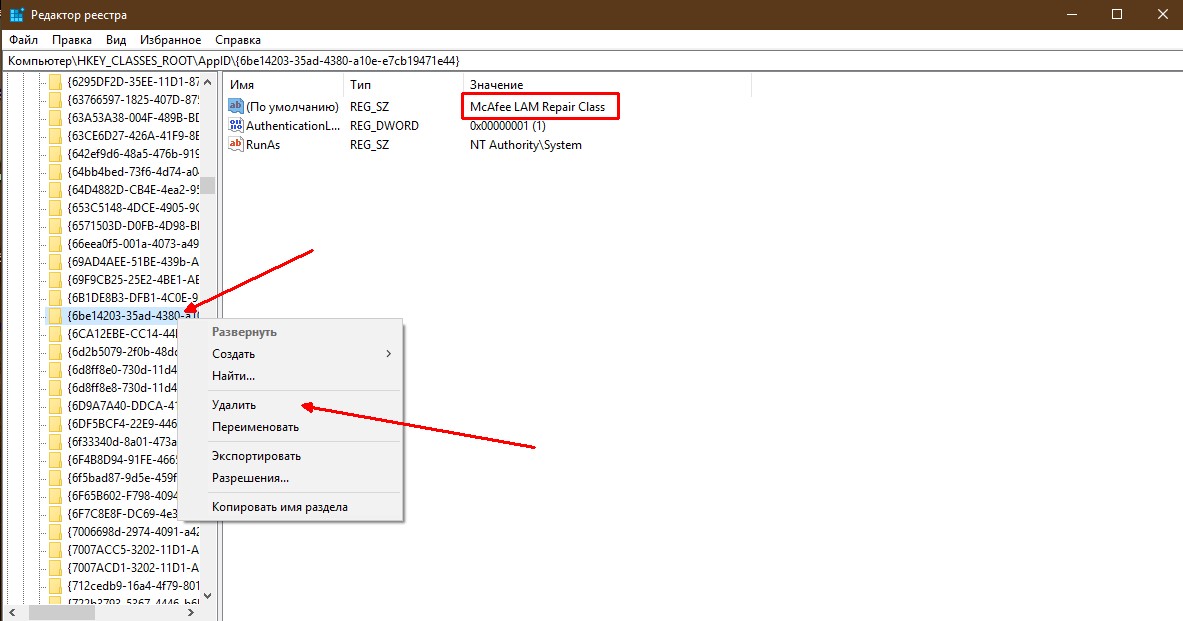The height and width of the screenshot is (621, 1183).
Task: Sort values by the Имя column header
Action: click(x=284, y=85)
